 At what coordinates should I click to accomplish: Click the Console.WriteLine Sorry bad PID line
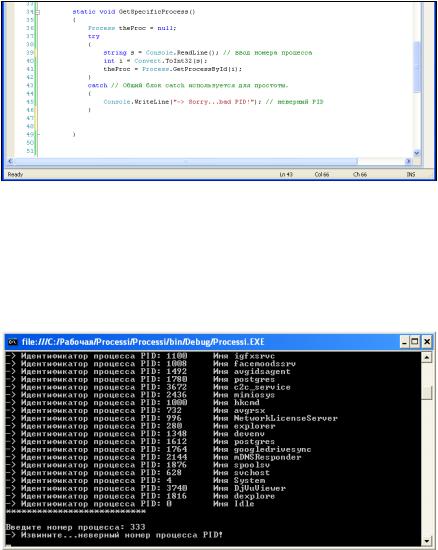click(x=213, y=102)
